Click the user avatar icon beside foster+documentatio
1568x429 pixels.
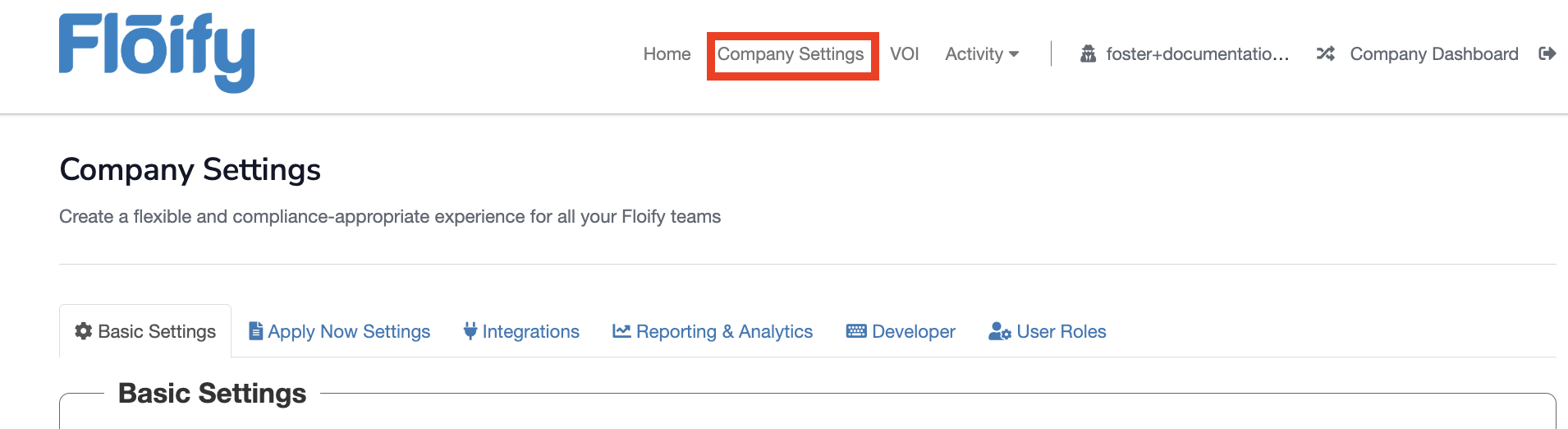pos(1089,54)
